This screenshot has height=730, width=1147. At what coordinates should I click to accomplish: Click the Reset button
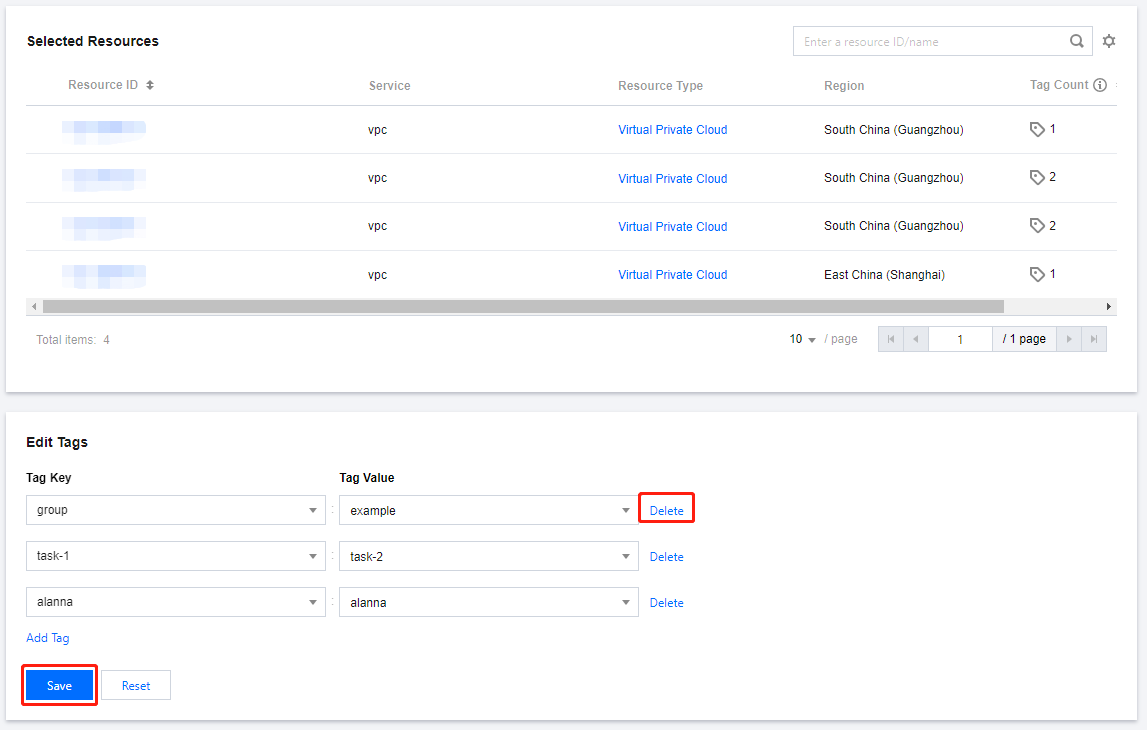tap(136, 686)
